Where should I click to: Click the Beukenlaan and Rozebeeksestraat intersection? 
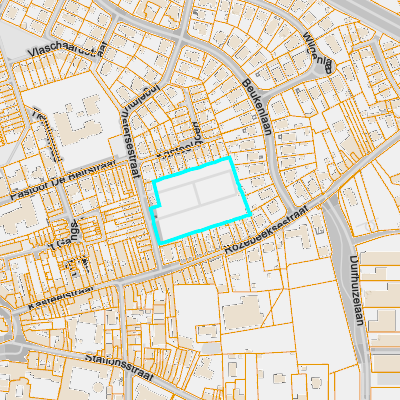[293, 211]
